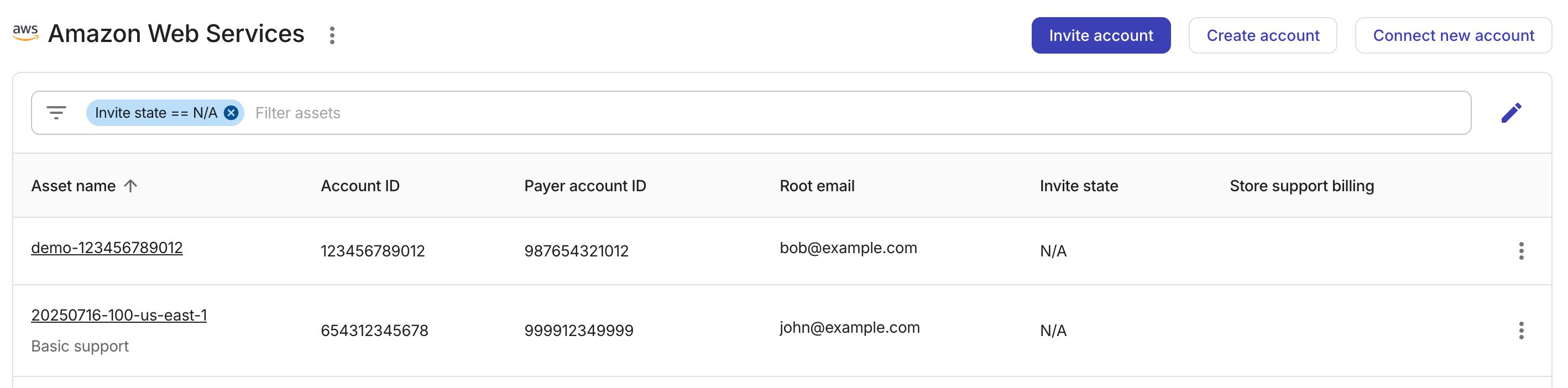Open the Connect new account dialog
The image size is (1568, 388).
point(1453,35)
